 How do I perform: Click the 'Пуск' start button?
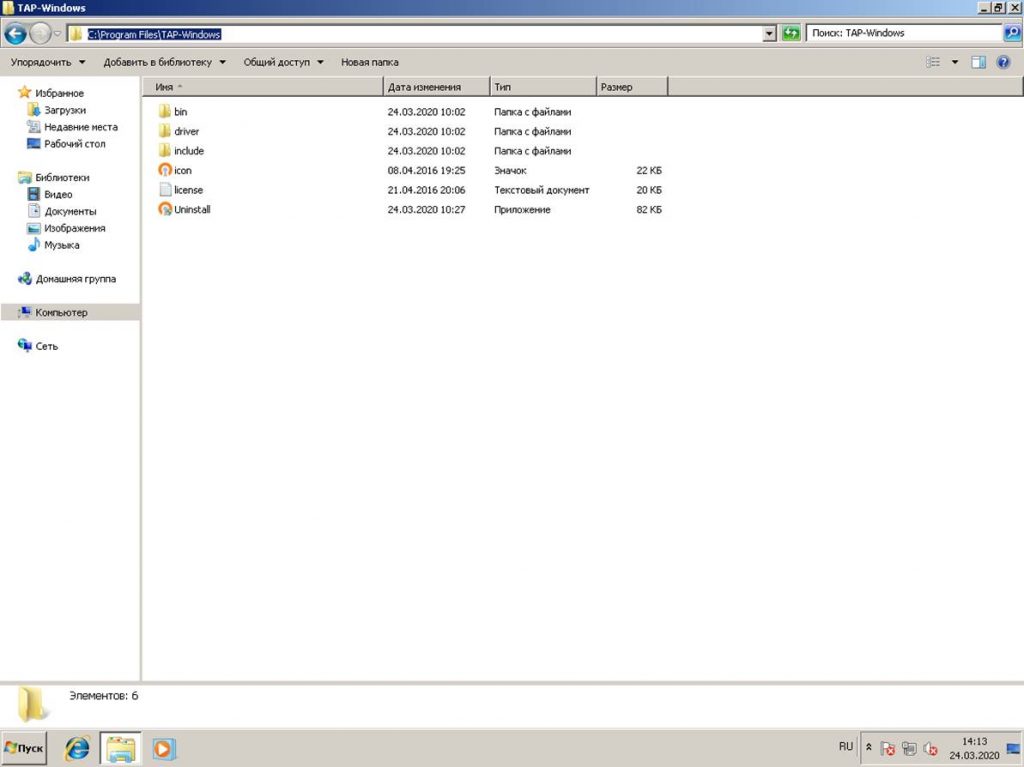[24, 748]
